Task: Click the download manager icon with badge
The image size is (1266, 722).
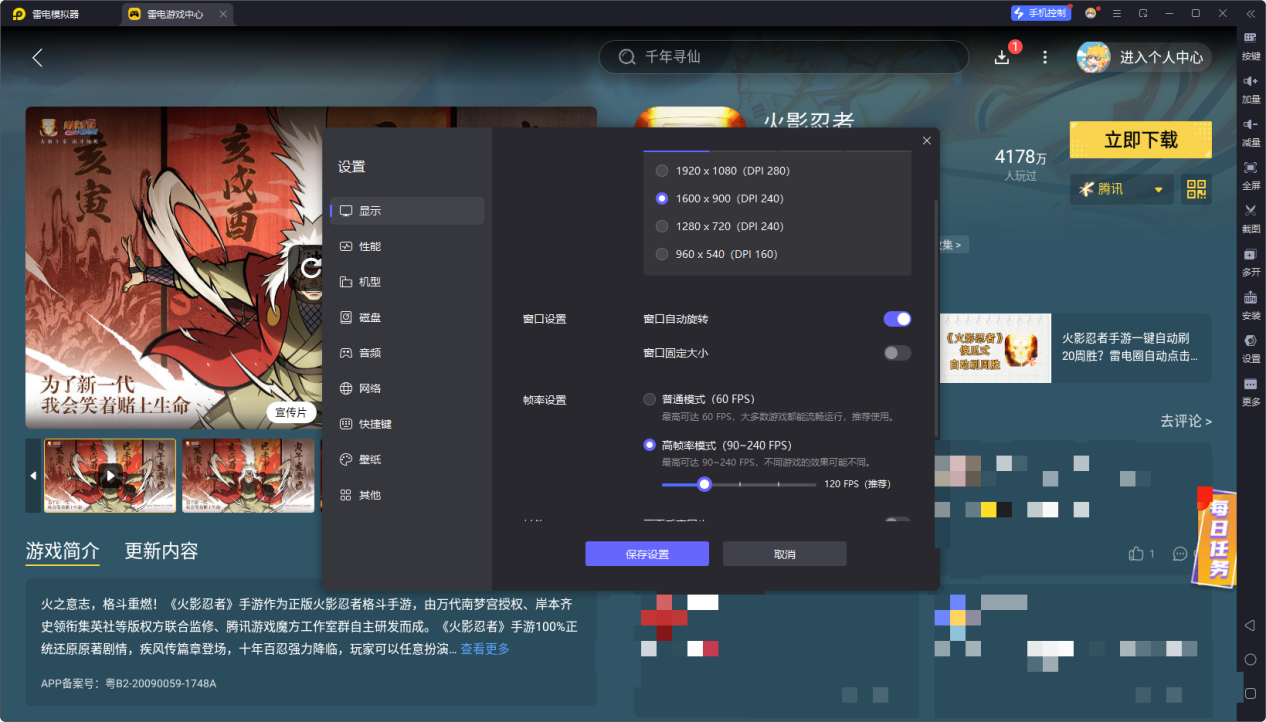Action: click(x=1003, y=57)
